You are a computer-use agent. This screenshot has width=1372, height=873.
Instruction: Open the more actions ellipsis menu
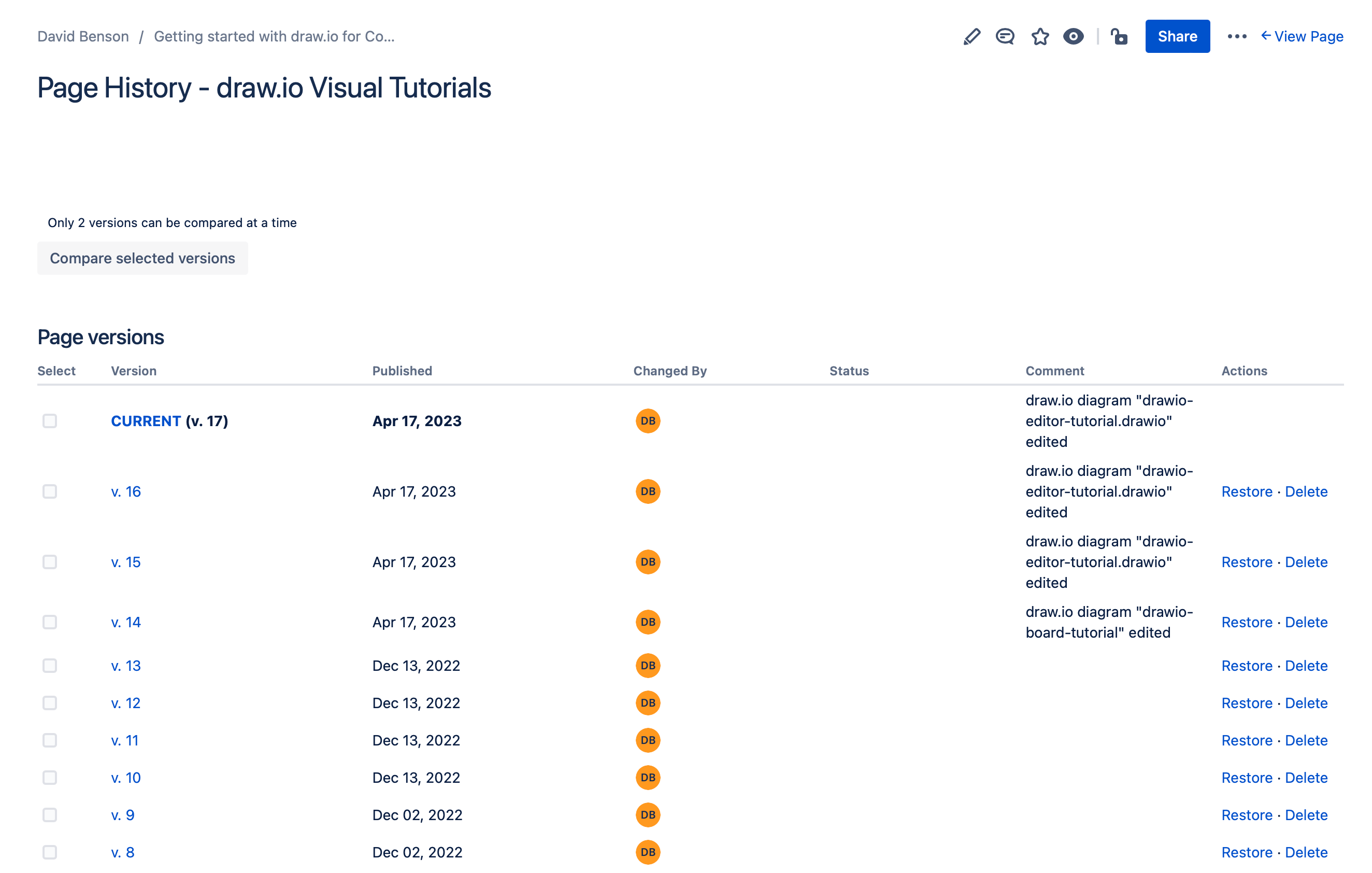pos(1236,36)
